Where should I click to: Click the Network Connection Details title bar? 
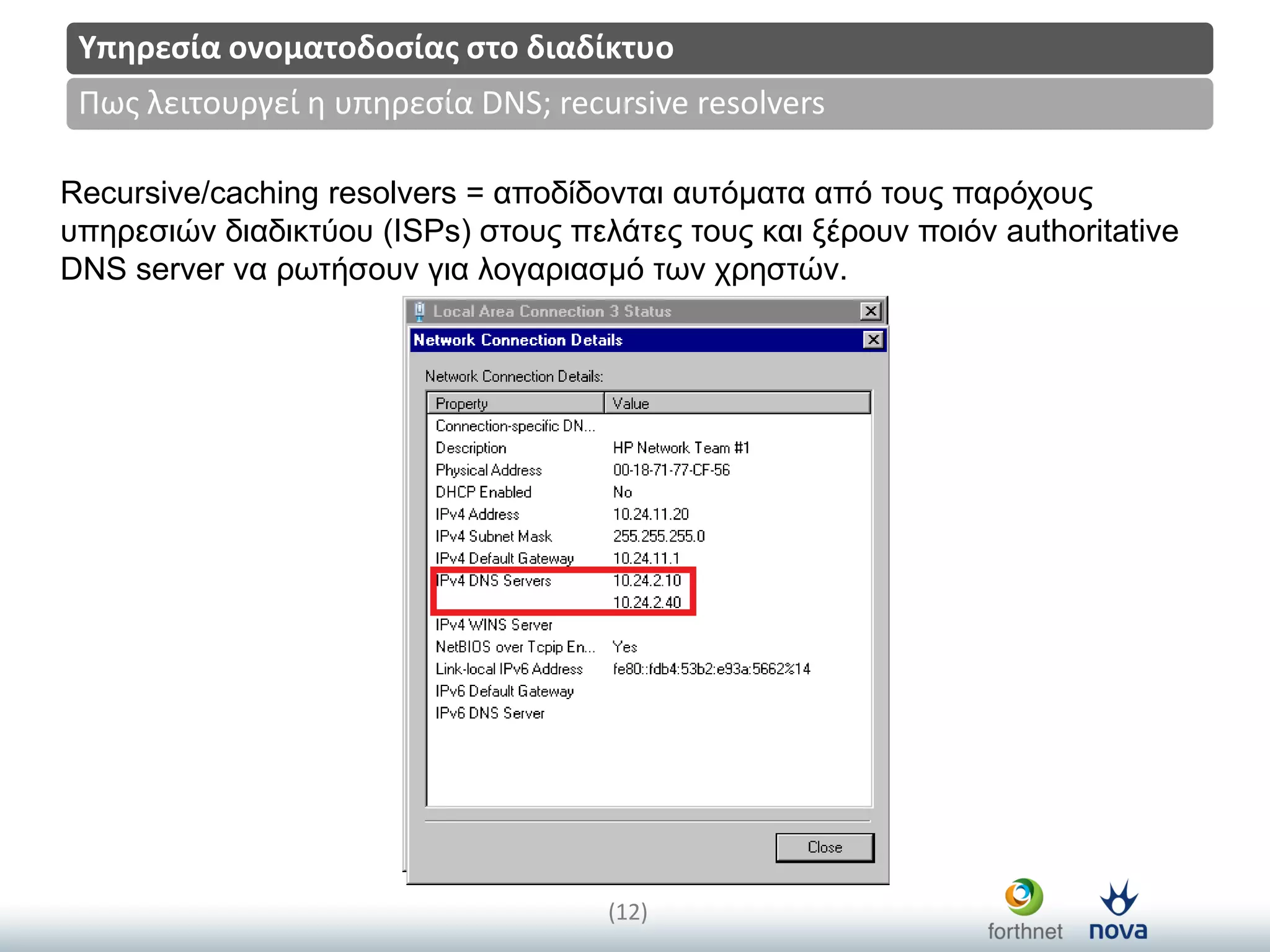click(648, 340)
